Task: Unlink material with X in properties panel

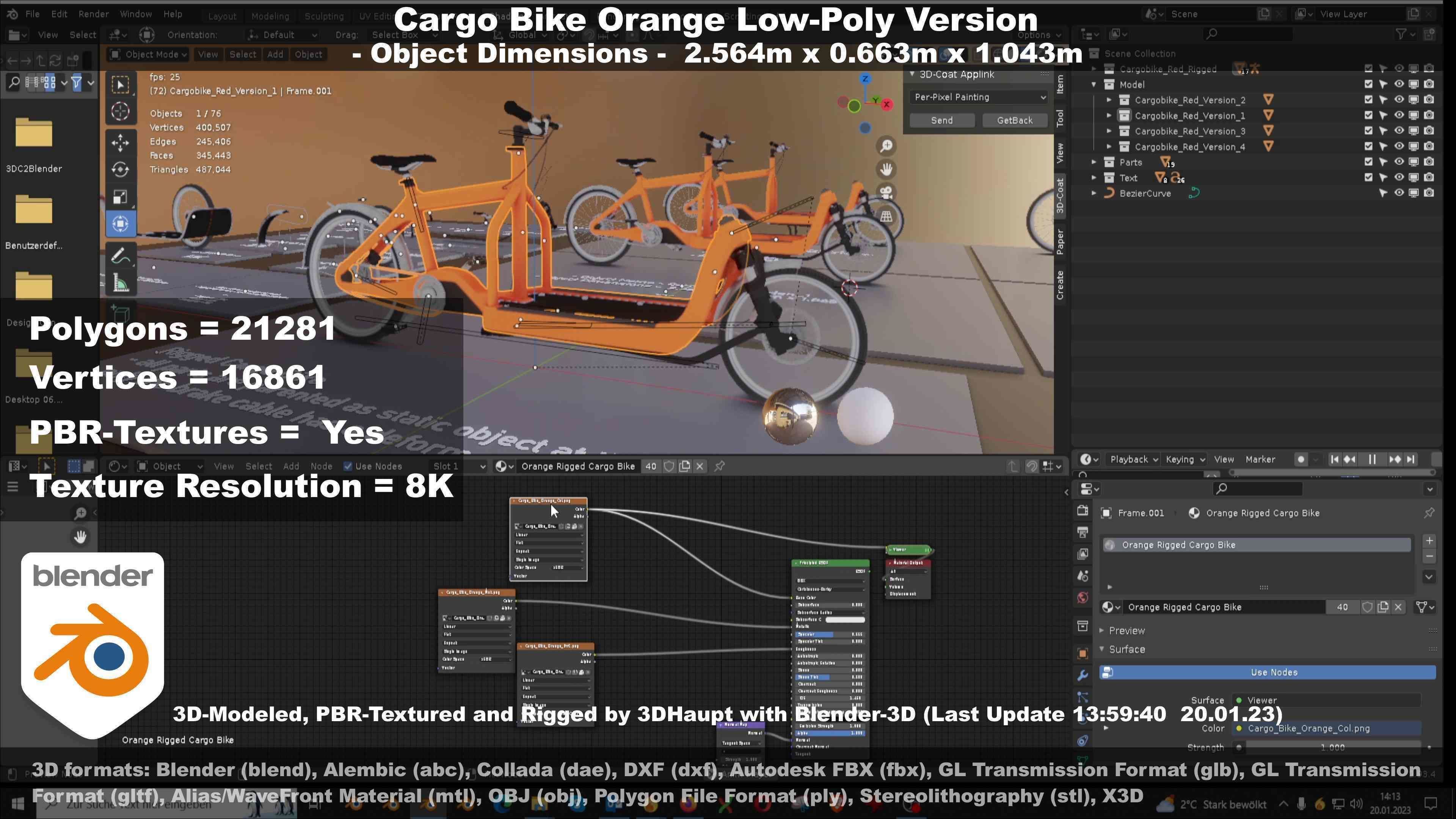Action: click(1398, 607)
